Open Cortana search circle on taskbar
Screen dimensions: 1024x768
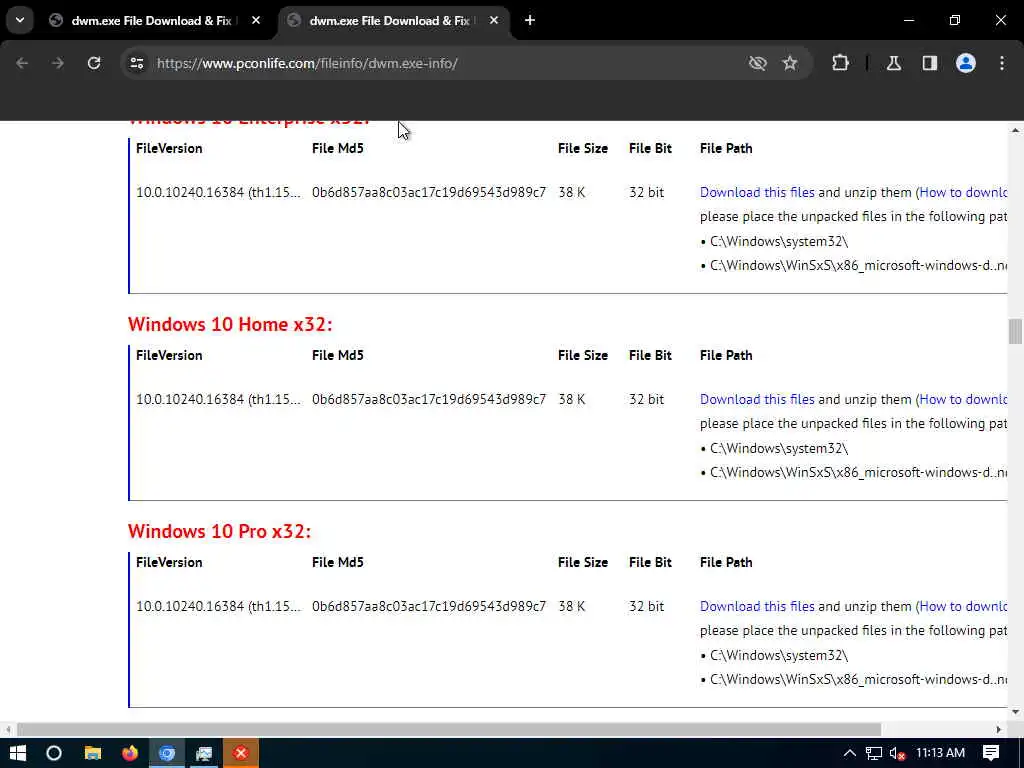(54, 753)
